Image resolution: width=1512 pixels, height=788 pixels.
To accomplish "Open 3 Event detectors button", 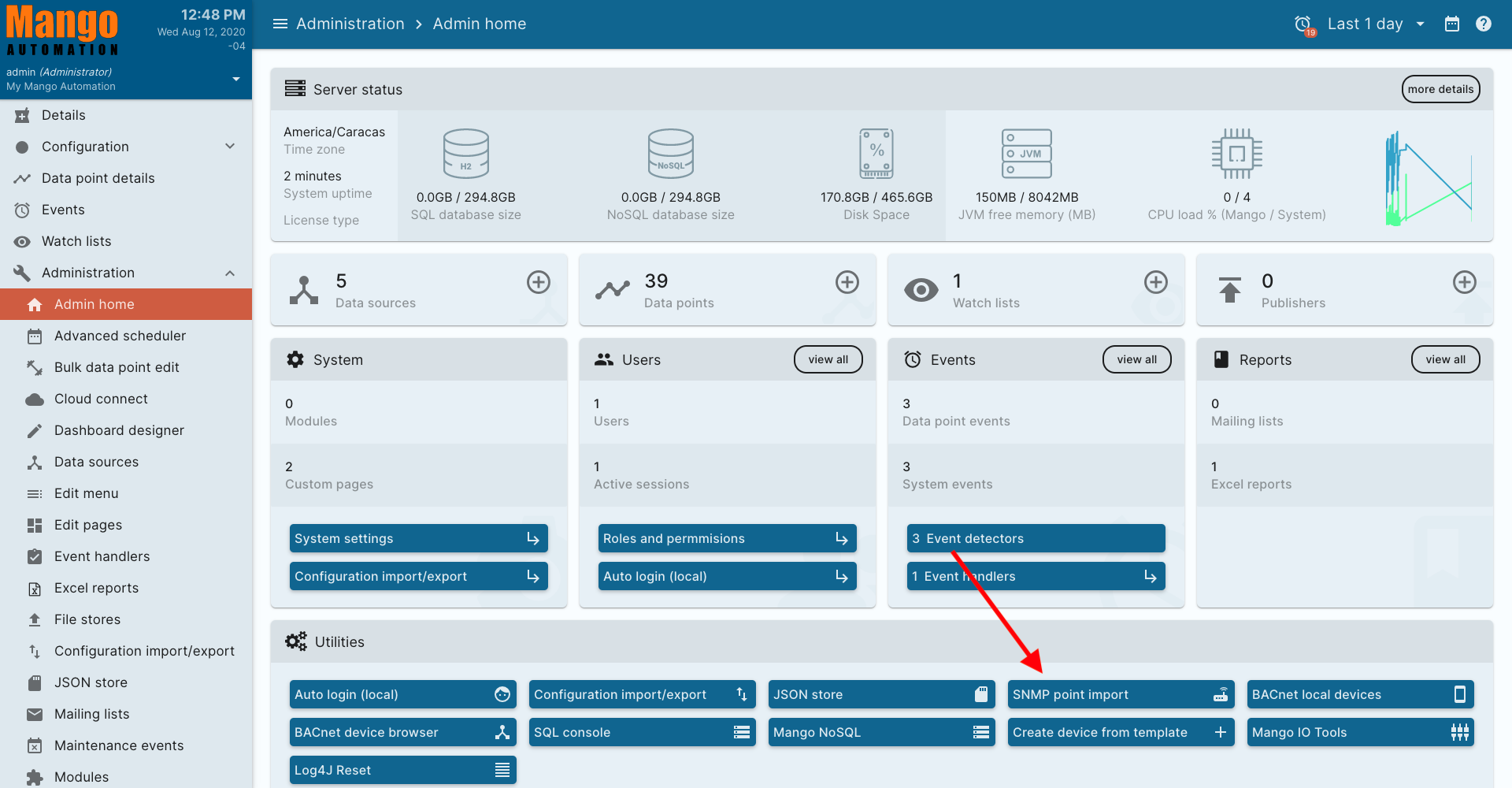I will point(1036,538).
